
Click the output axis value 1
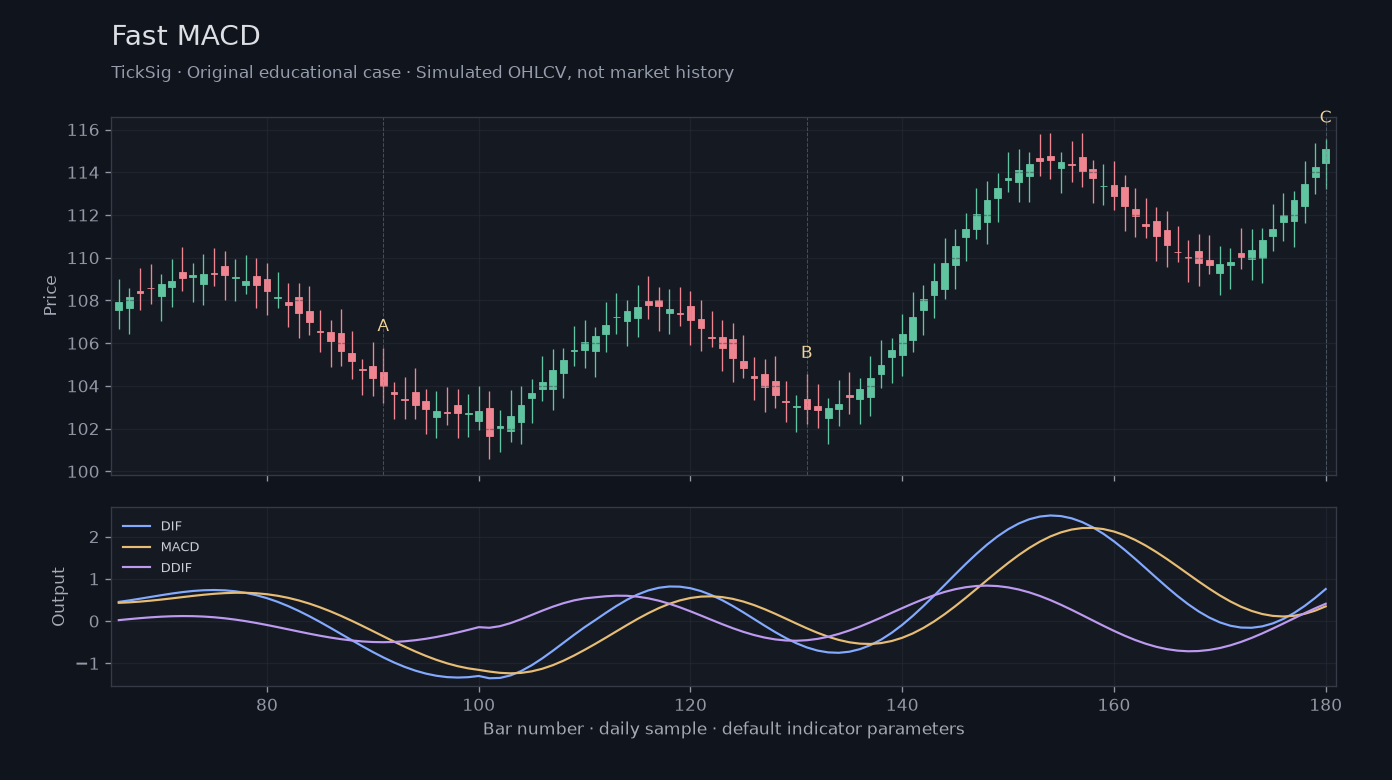click(x=94, y=579)
